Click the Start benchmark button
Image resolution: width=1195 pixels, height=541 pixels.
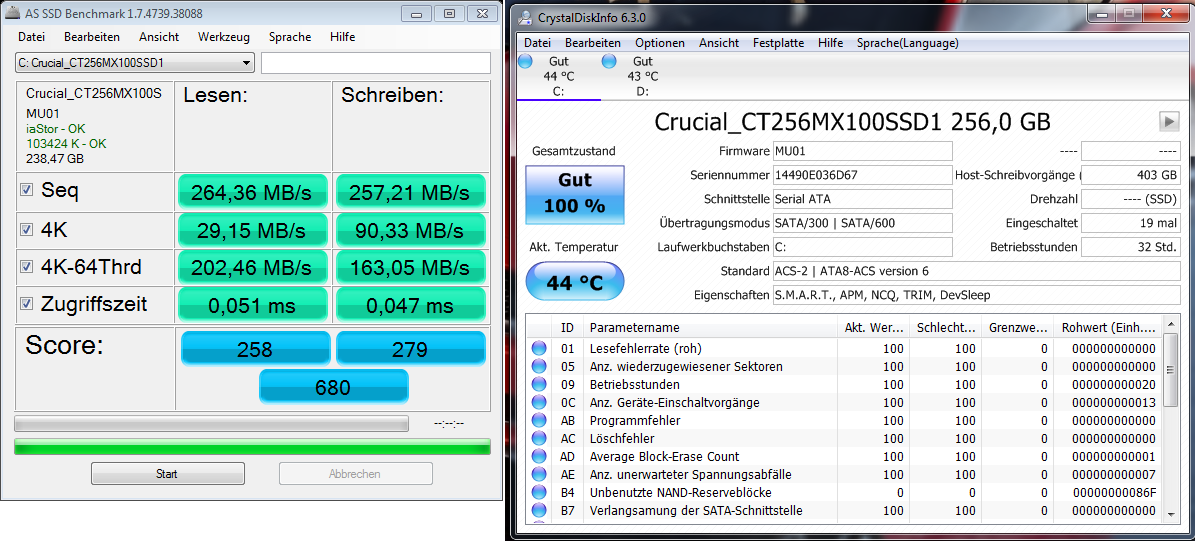pyautogui.click(x=167, y=473)
